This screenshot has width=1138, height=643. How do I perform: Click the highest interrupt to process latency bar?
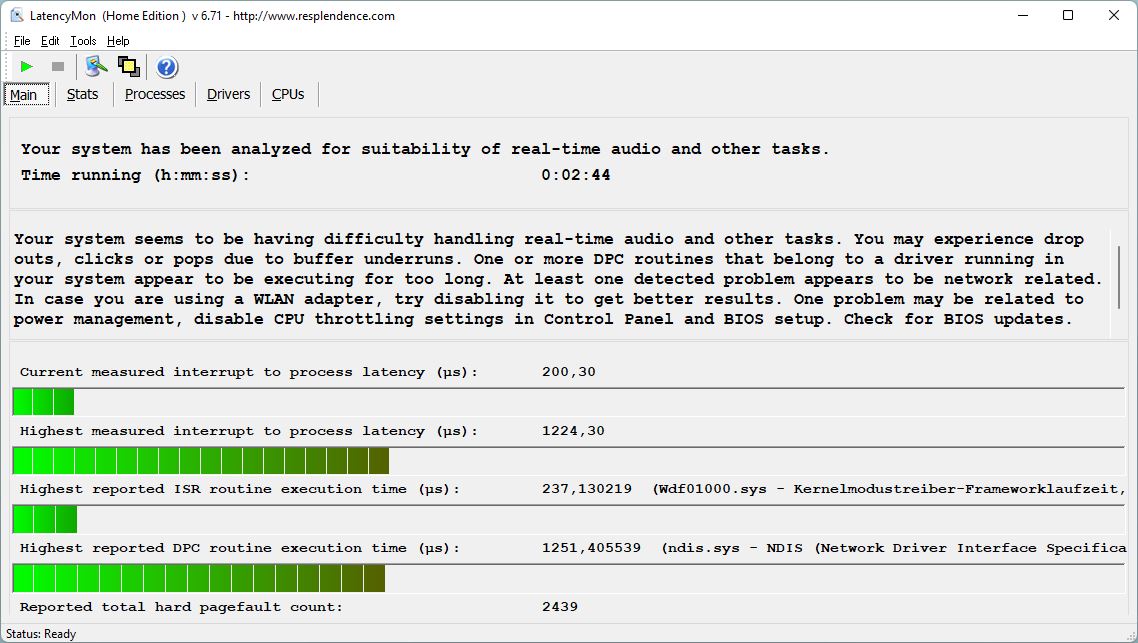pos(568,461)
